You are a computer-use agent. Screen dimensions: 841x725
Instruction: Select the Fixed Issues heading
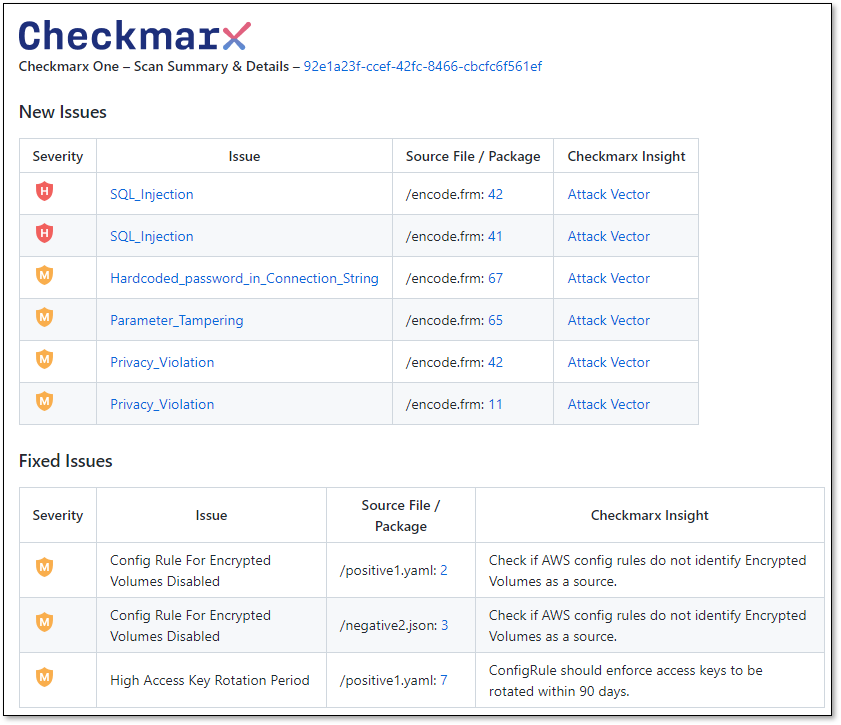pyautogui.click(x=65, y=461)
